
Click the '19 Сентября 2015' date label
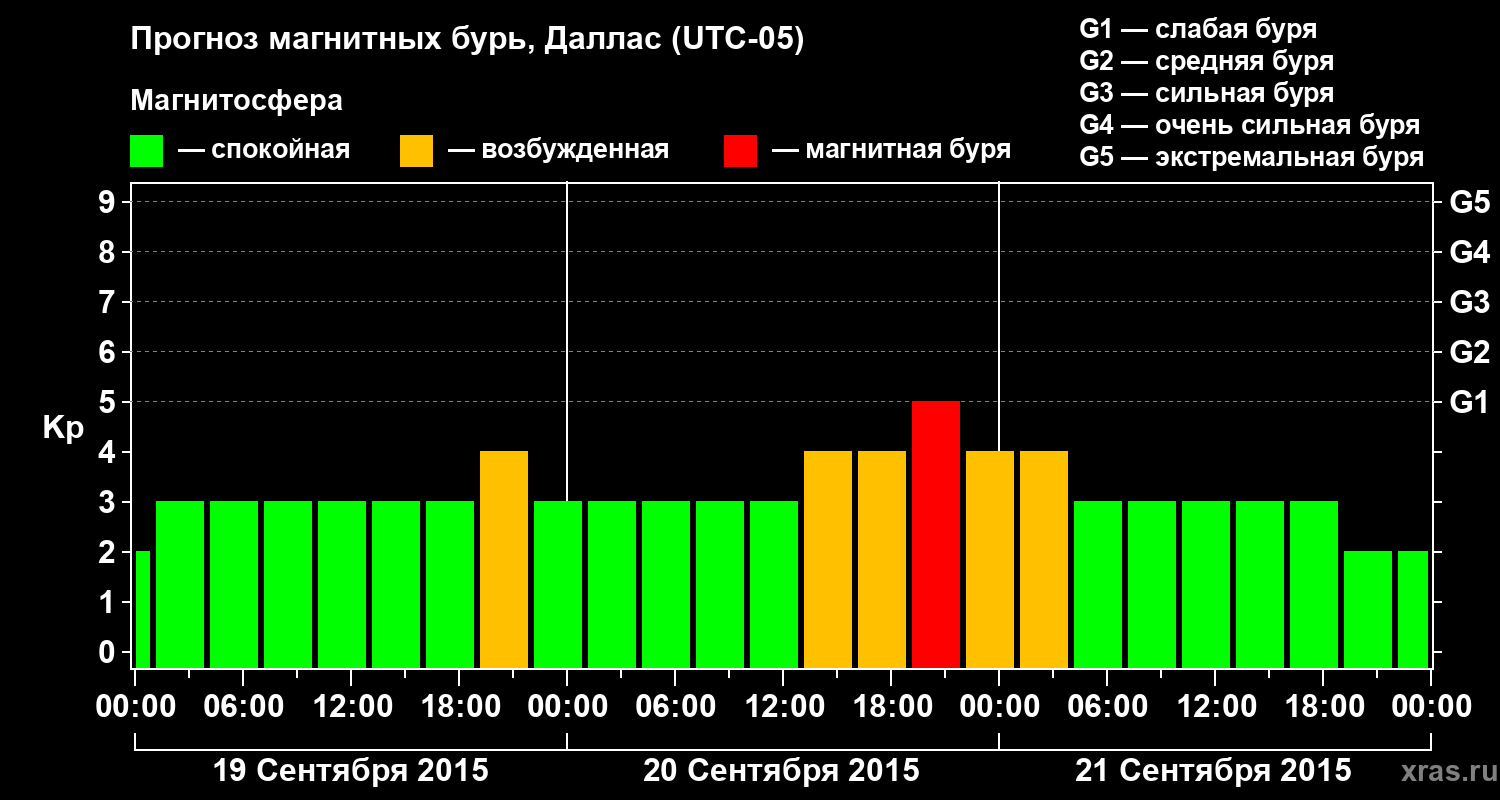pyautogui.click(x=351, y=771)
